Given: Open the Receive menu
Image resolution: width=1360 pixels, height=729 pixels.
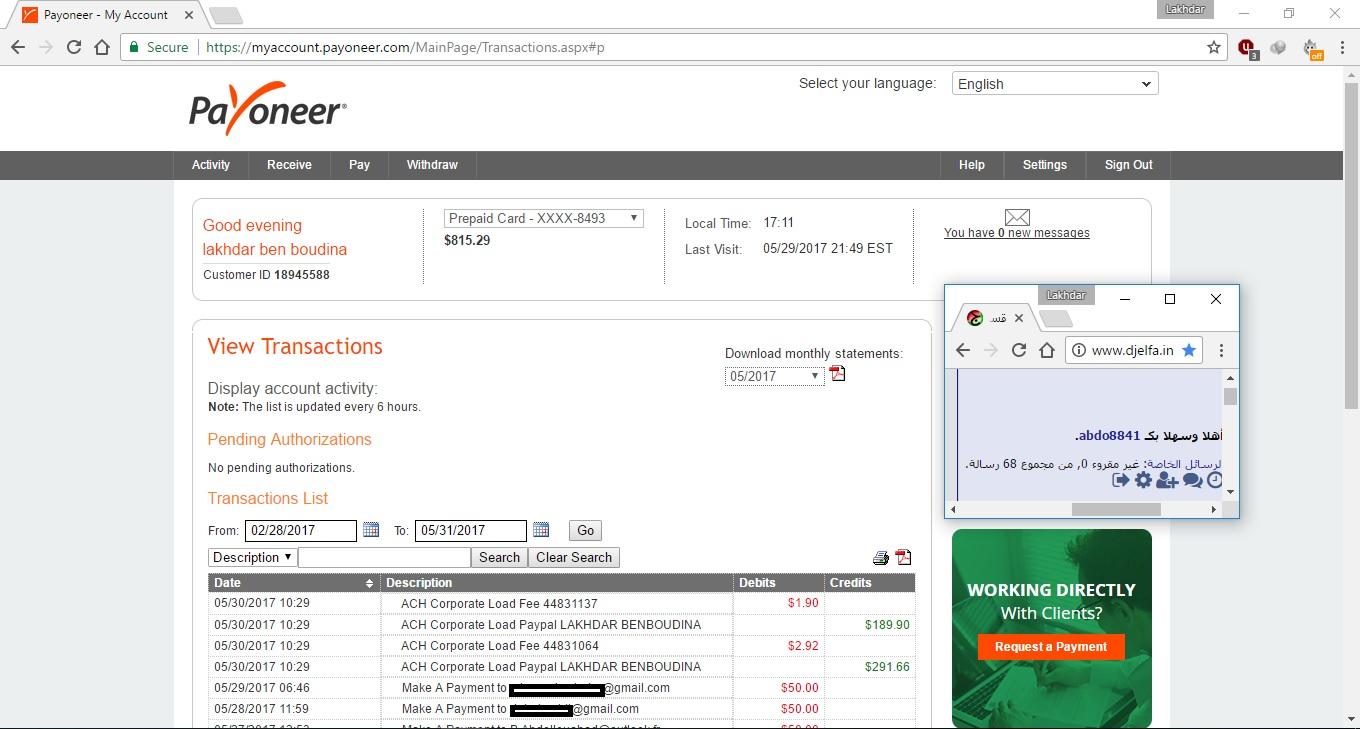Looking at the screenshot, I should pyautogui.click(x=289, y=165).
